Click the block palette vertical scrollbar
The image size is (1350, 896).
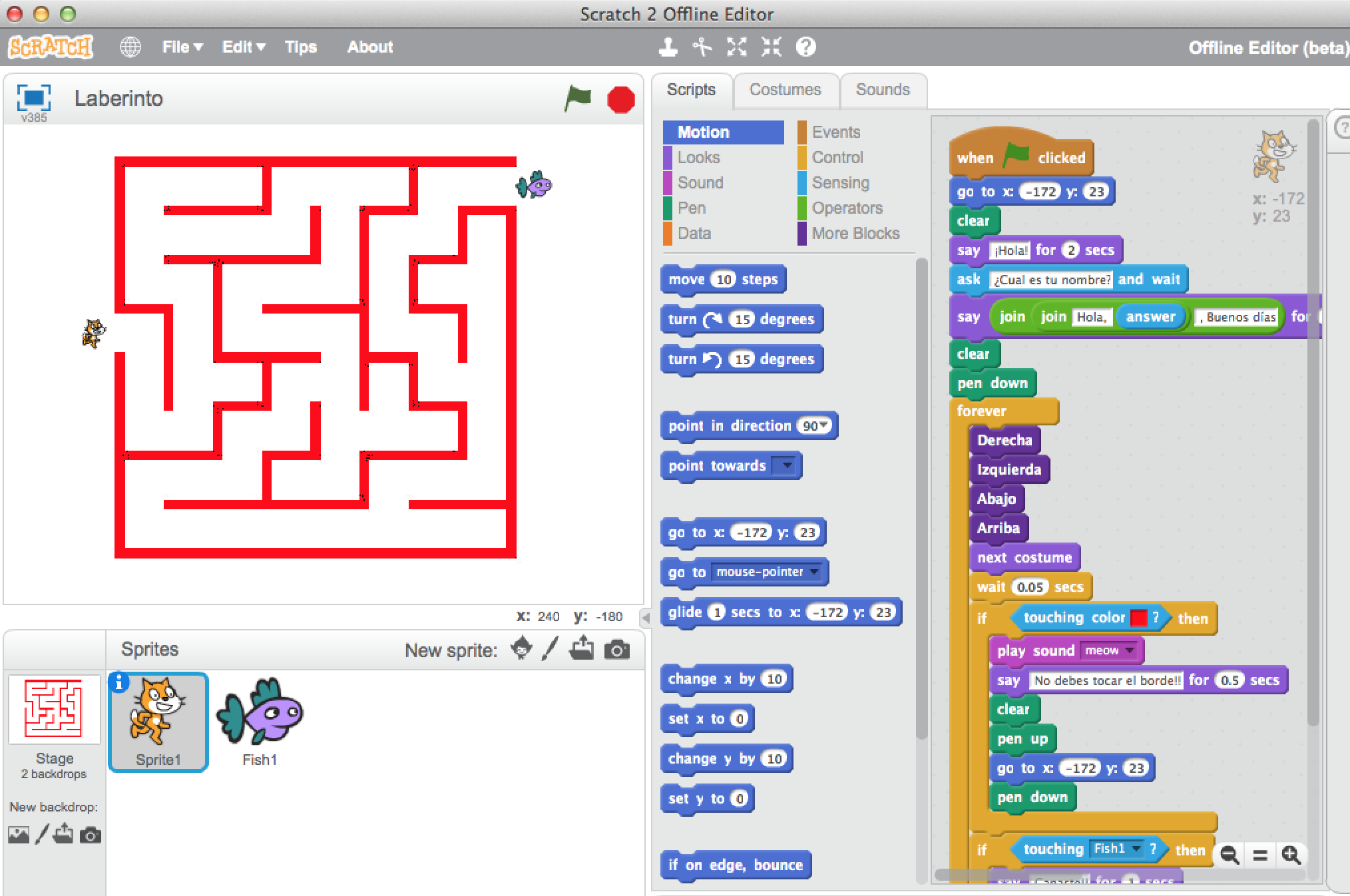pyautogui.click(x=921, y=499)
